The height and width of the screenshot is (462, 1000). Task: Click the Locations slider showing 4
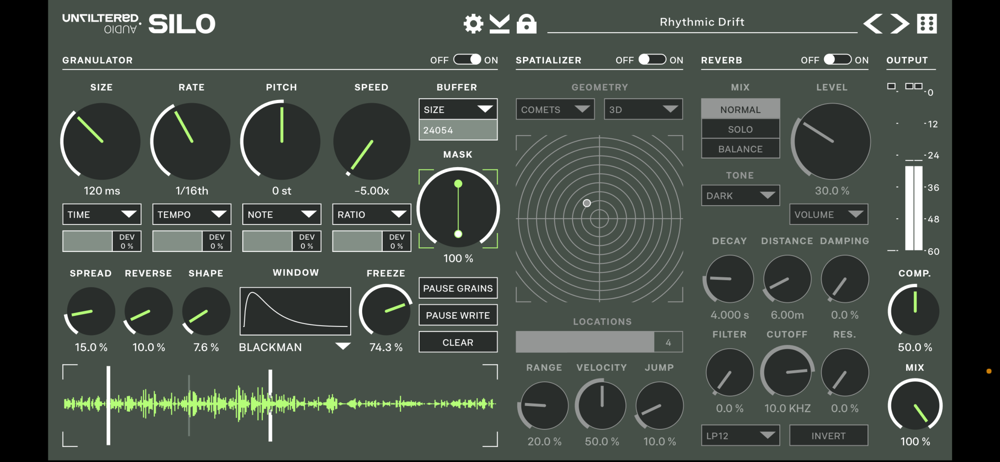coord(599,341)
